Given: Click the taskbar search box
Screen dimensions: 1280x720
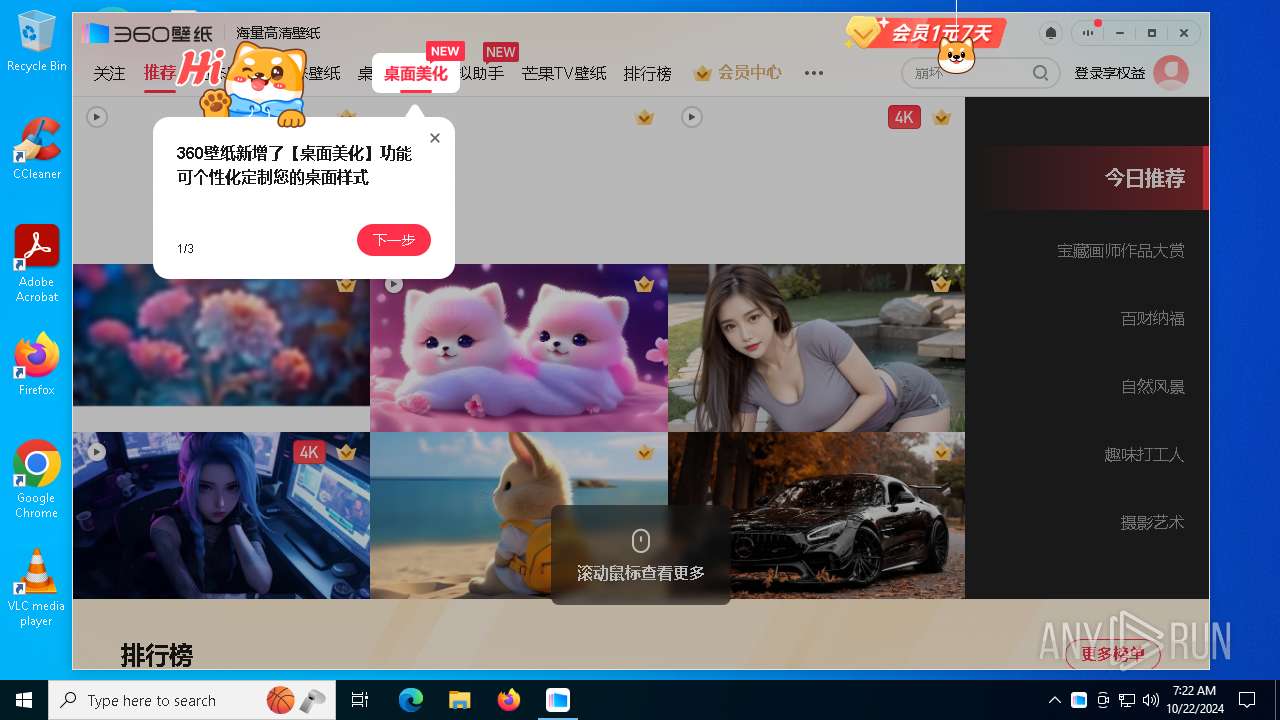Looking at the screenshot, I should point(192,700).
